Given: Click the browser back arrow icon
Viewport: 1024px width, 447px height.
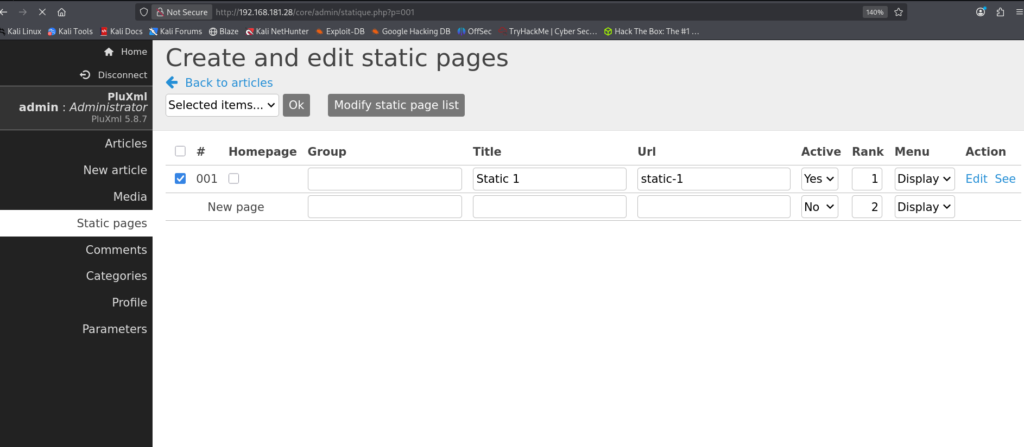Looking at the screenshot, I should [9, 12].
